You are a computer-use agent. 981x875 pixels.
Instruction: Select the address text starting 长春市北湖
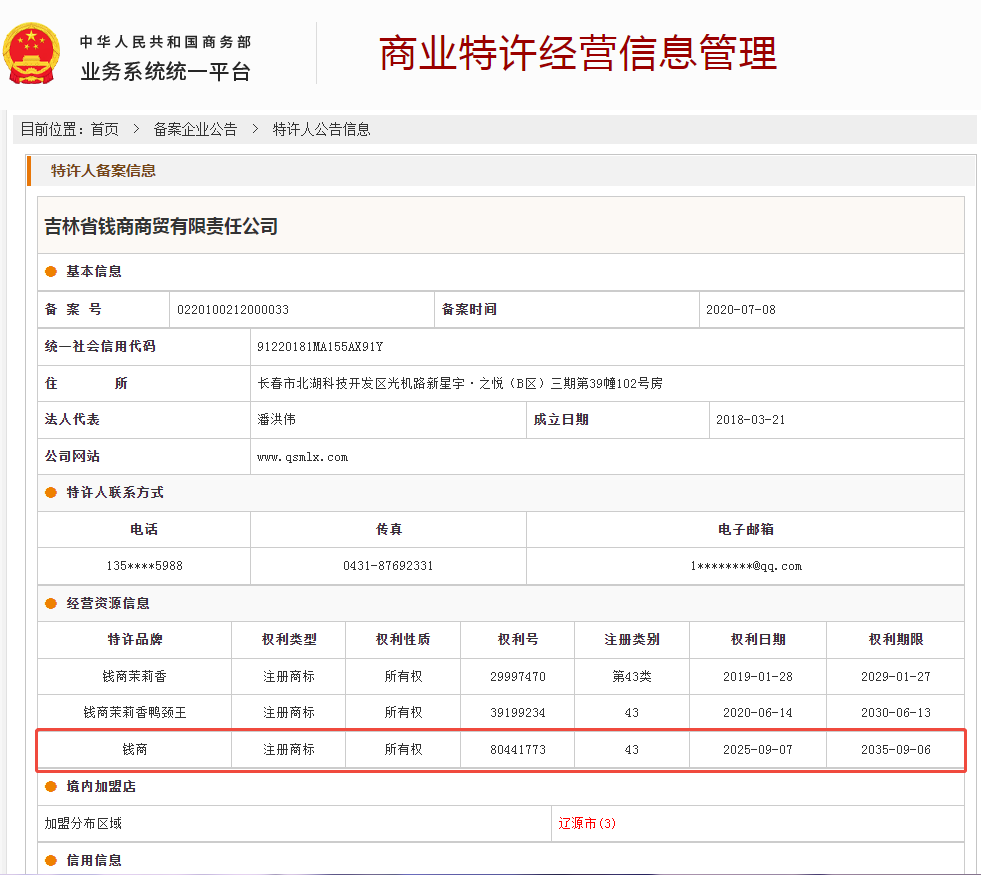(x=460, y=383)
